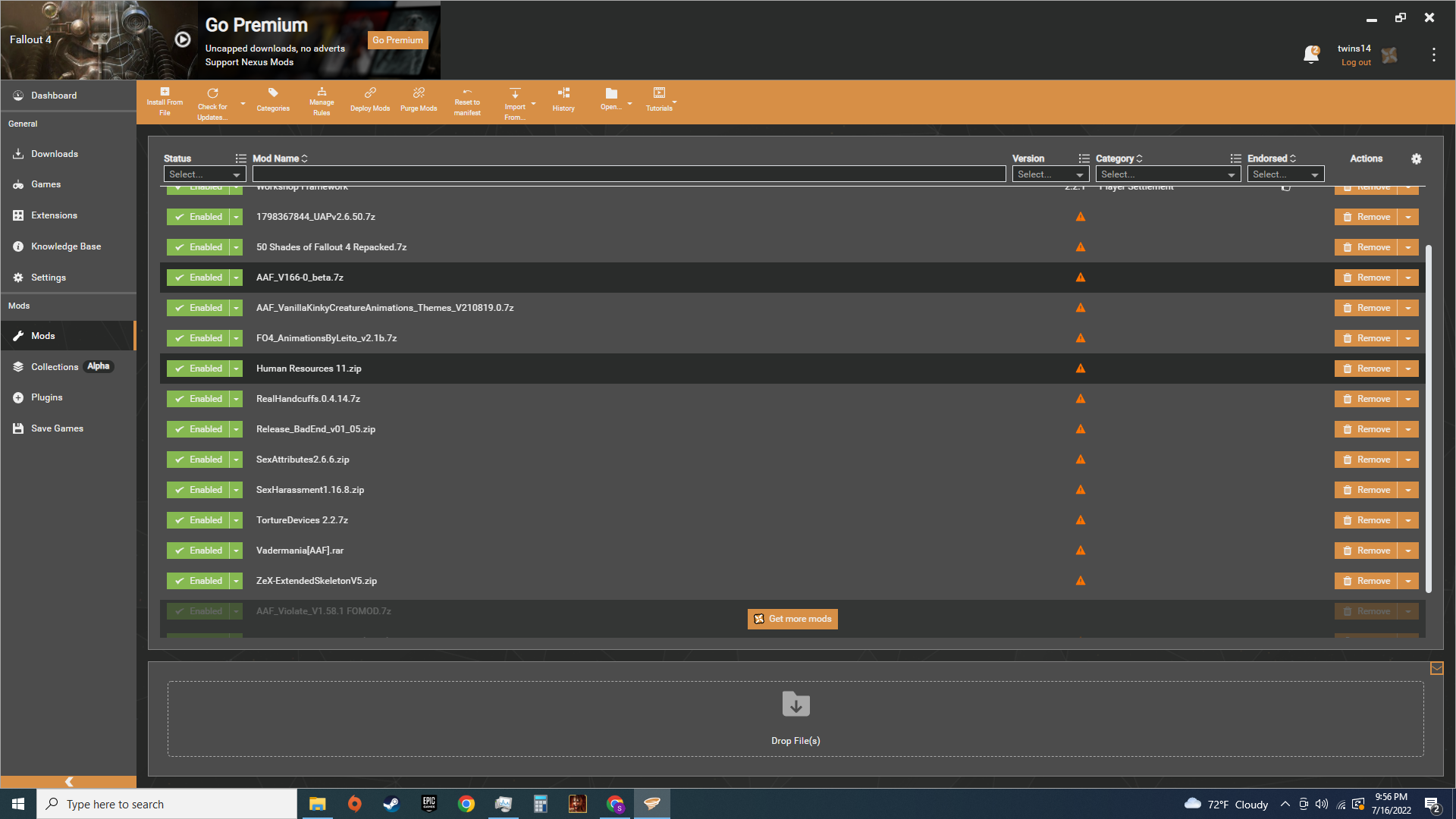Remove the RealHandcuffs.0.4.14.7z mod
Screen dimensions: 1456x819
[1367, 399]
